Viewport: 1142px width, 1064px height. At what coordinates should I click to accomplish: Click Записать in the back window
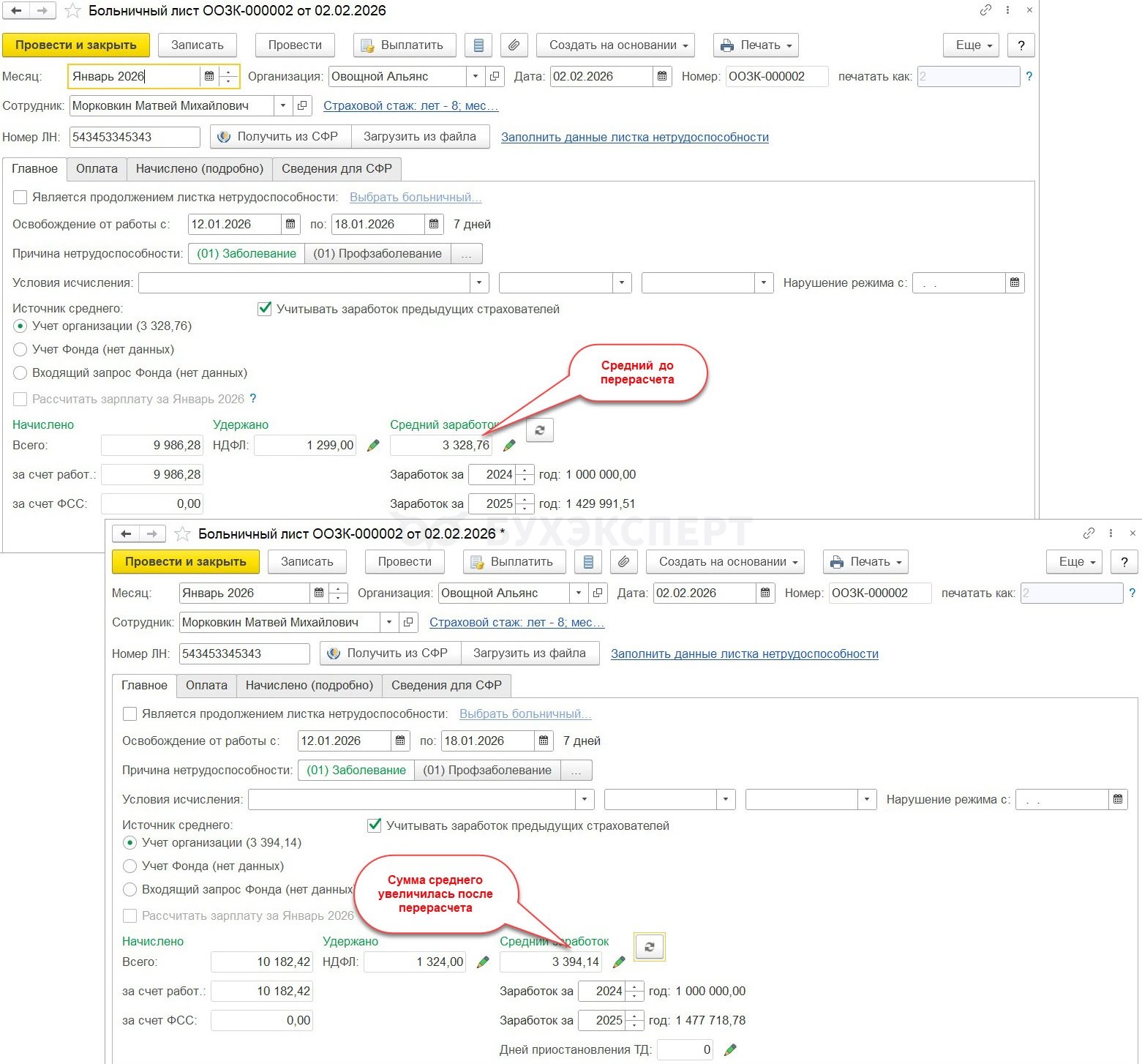pyautogui.click(x=198, y=45)
